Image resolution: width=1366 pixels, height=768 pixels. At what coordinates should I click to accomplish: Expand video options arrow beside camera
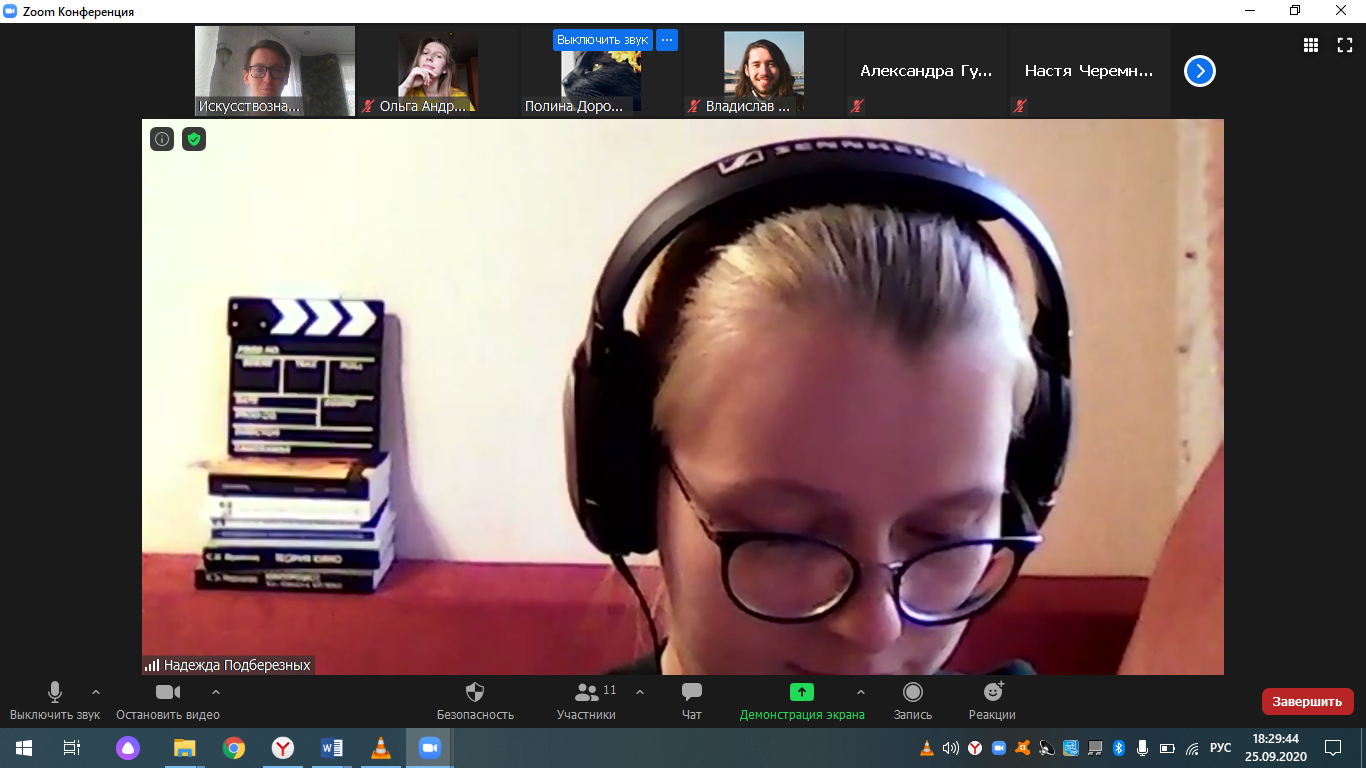click(216, 692)
